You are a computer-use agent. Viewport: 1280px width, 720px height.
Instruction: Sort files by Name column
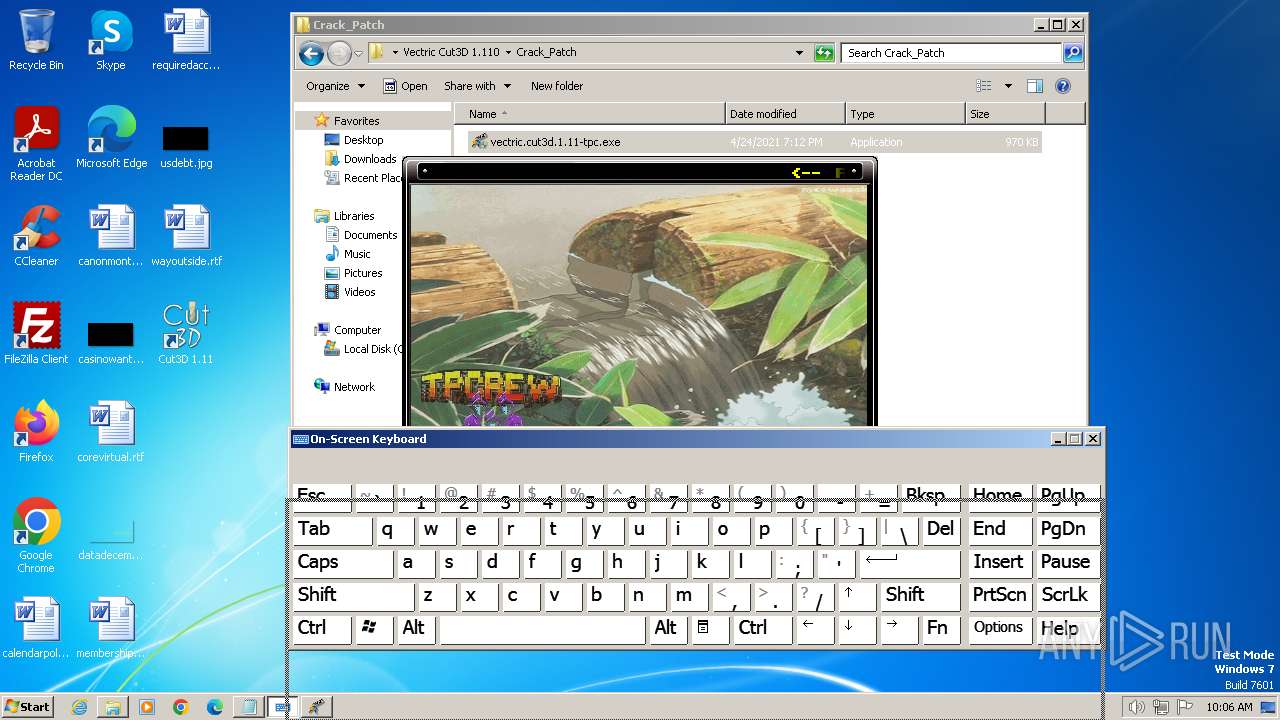(x=592, y=114)
